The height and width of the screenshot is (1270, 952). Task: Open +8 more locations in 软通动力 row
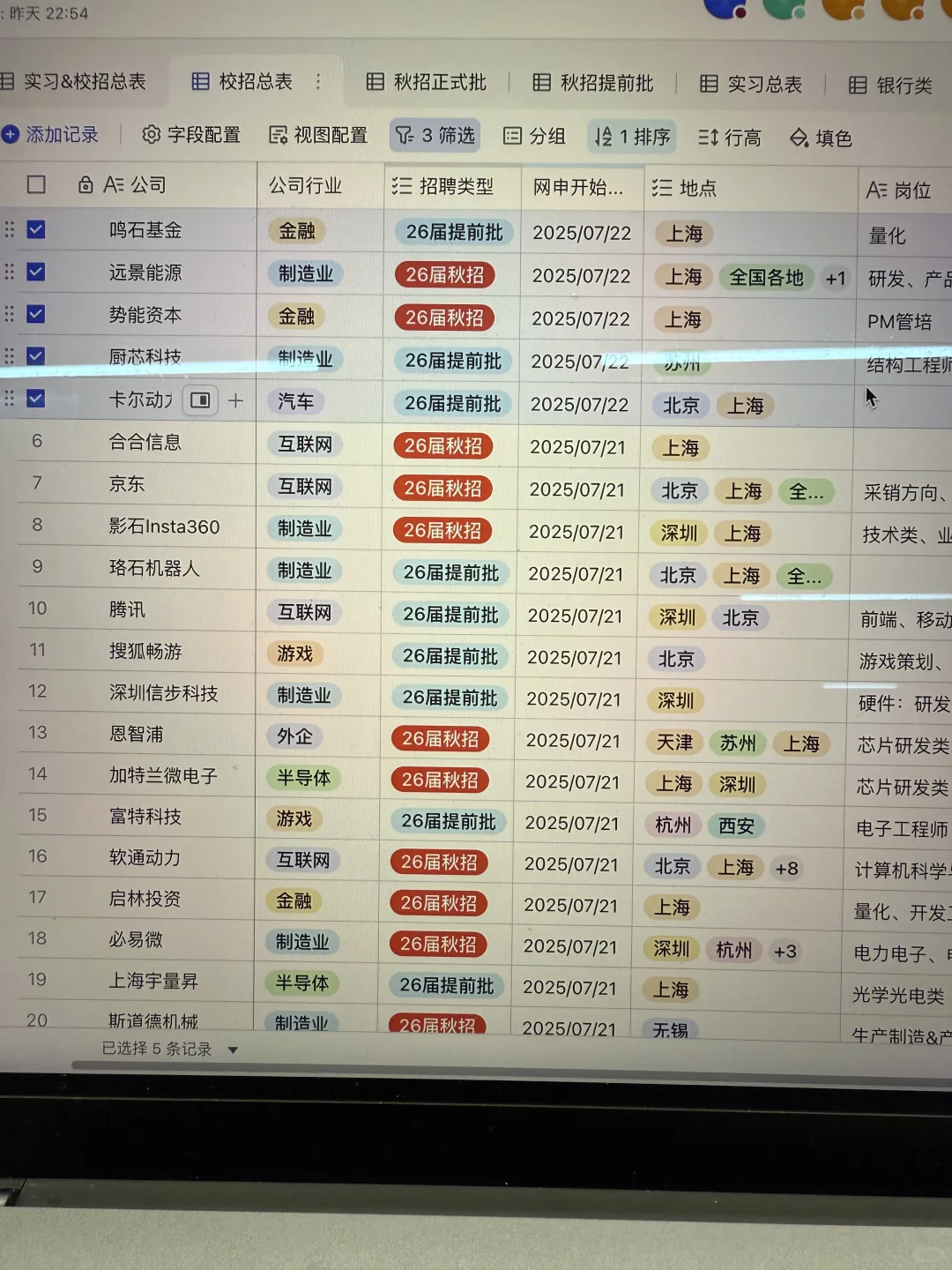click(786, 869)
